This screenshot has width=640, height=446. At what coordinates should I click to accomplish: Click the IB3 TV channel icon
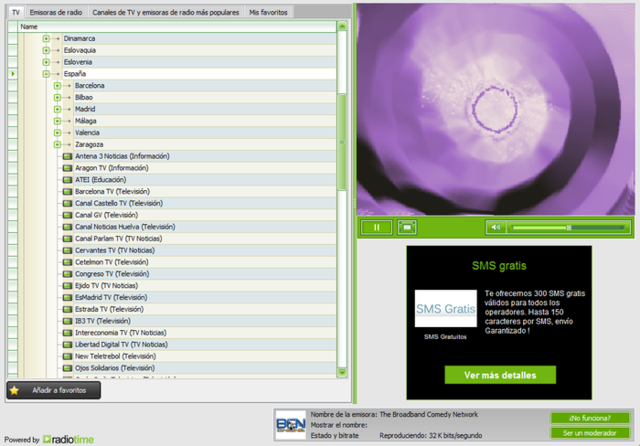click(x=67, y=321)
